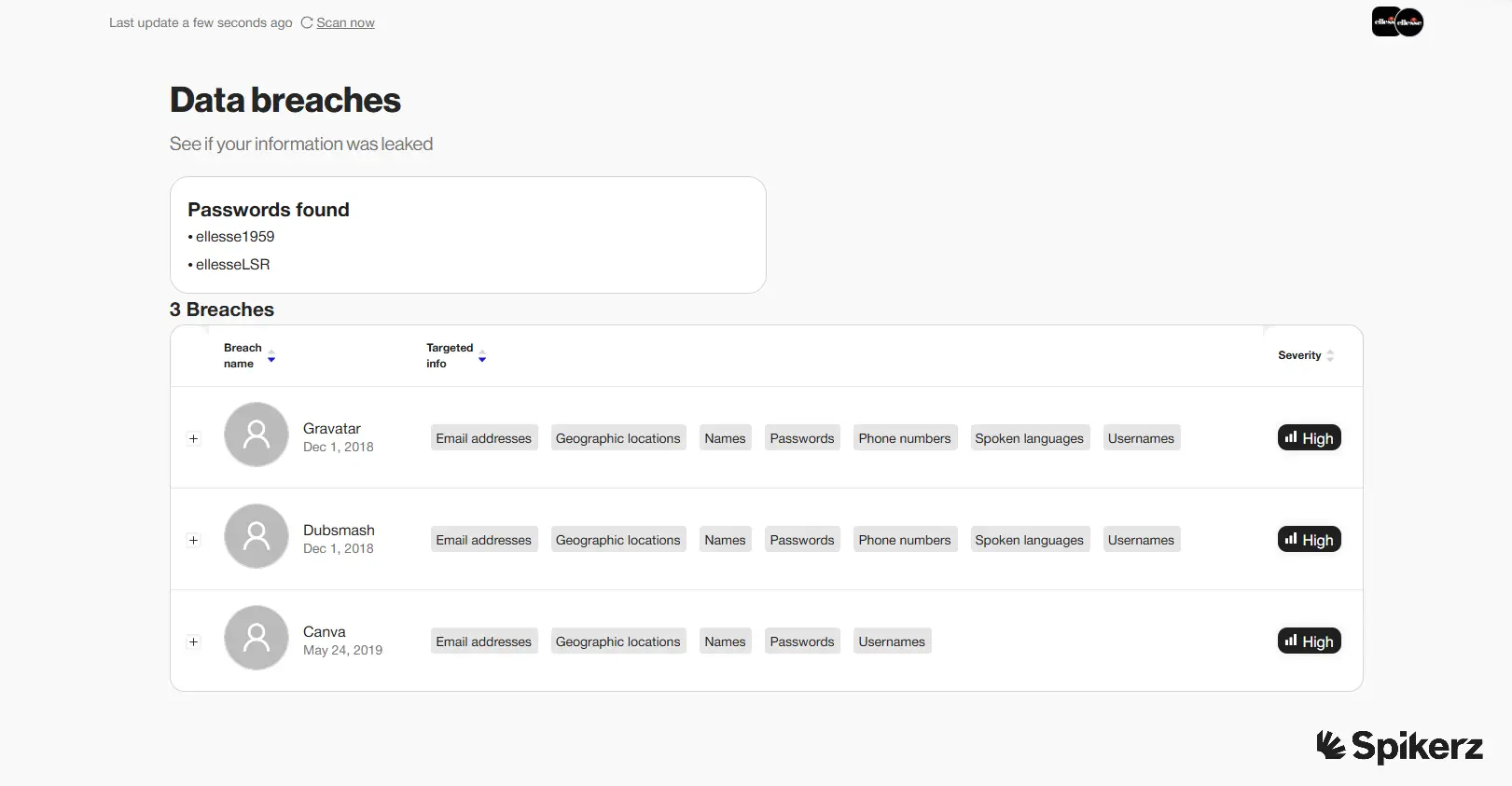Click Dubsmash's Usernames tag

coord(1142,540)
